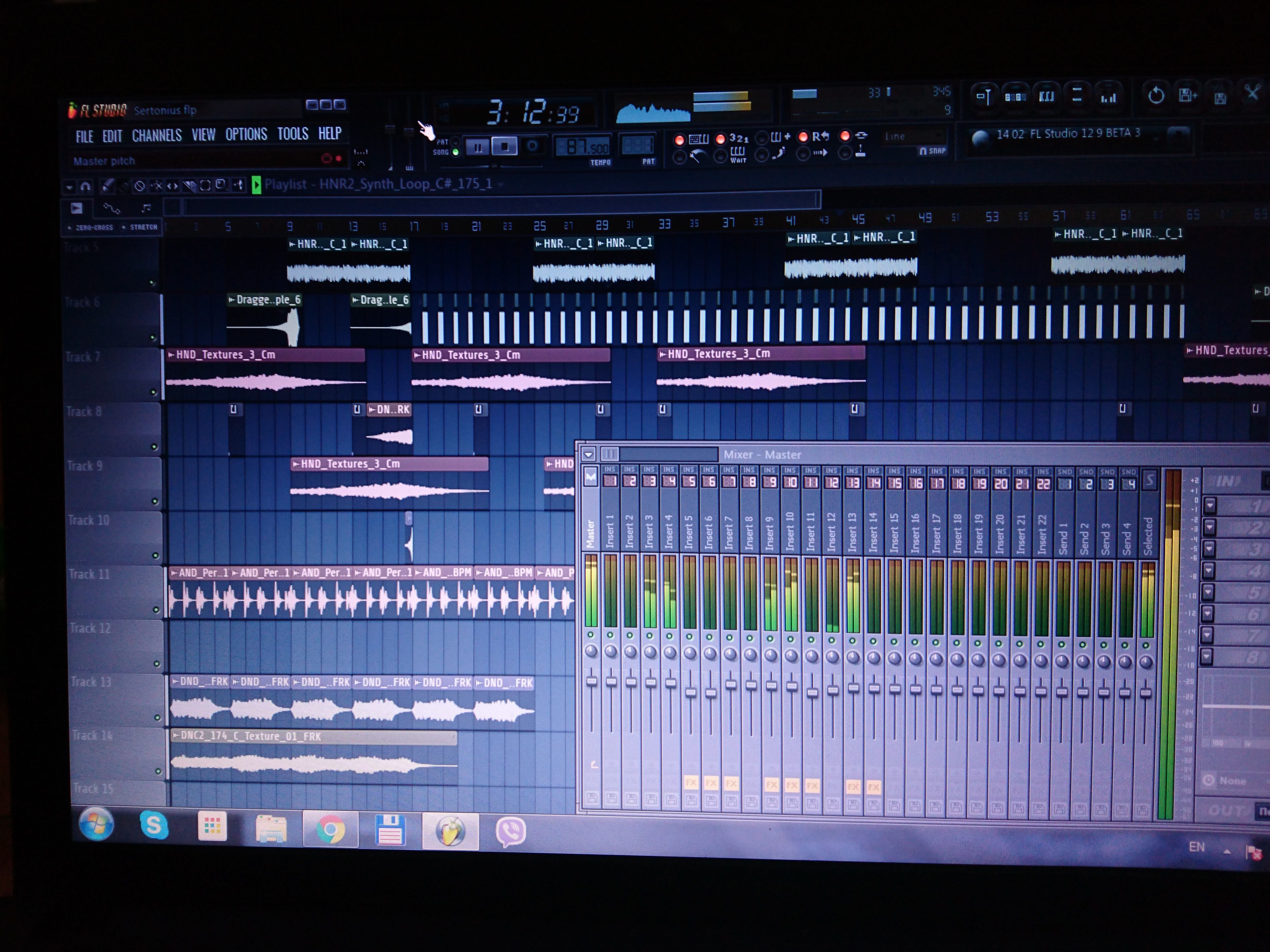
Task: Select the pencil draw tool in Playlist
Action: click(107, 185)
